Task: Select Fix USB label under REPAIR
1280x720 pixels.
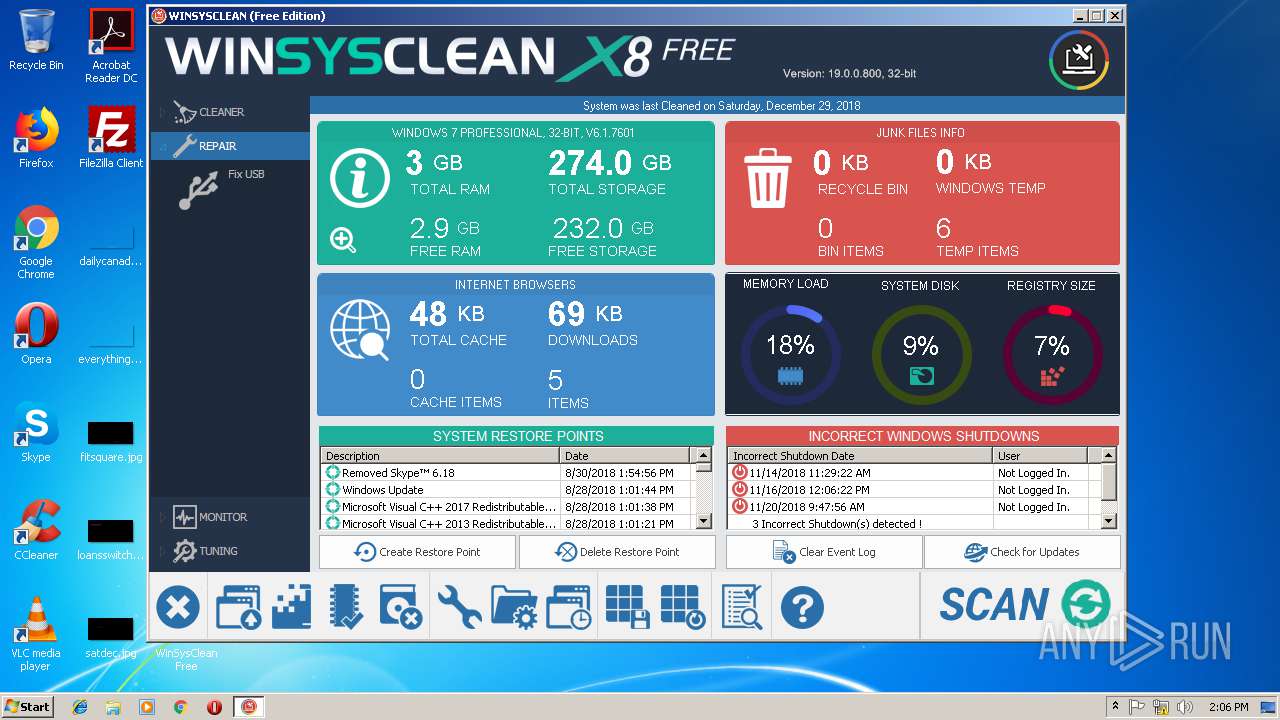Action: point(246,174)
